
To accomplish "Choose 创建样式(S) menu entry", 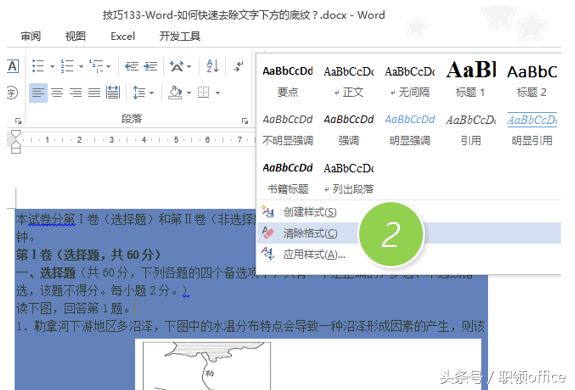I will click(409, 212).
